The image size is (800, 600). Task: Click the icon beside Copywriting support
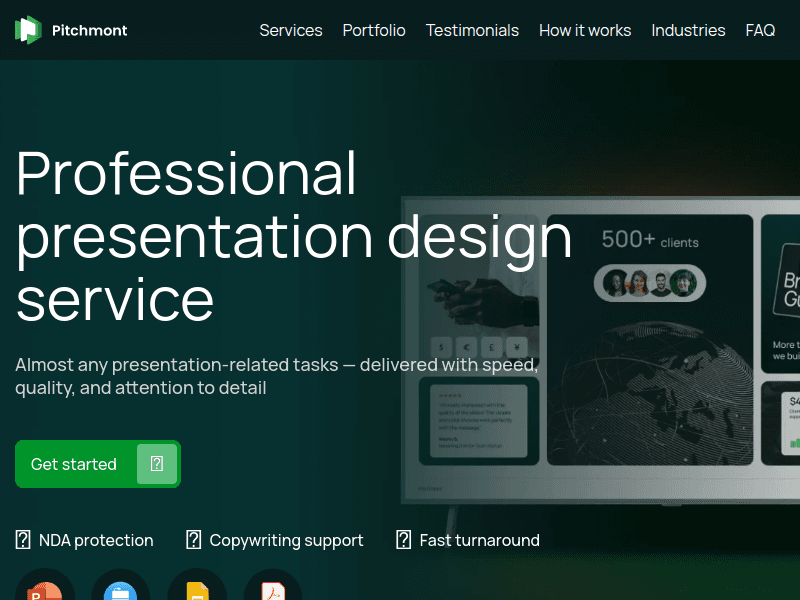(x=194, y=540)
